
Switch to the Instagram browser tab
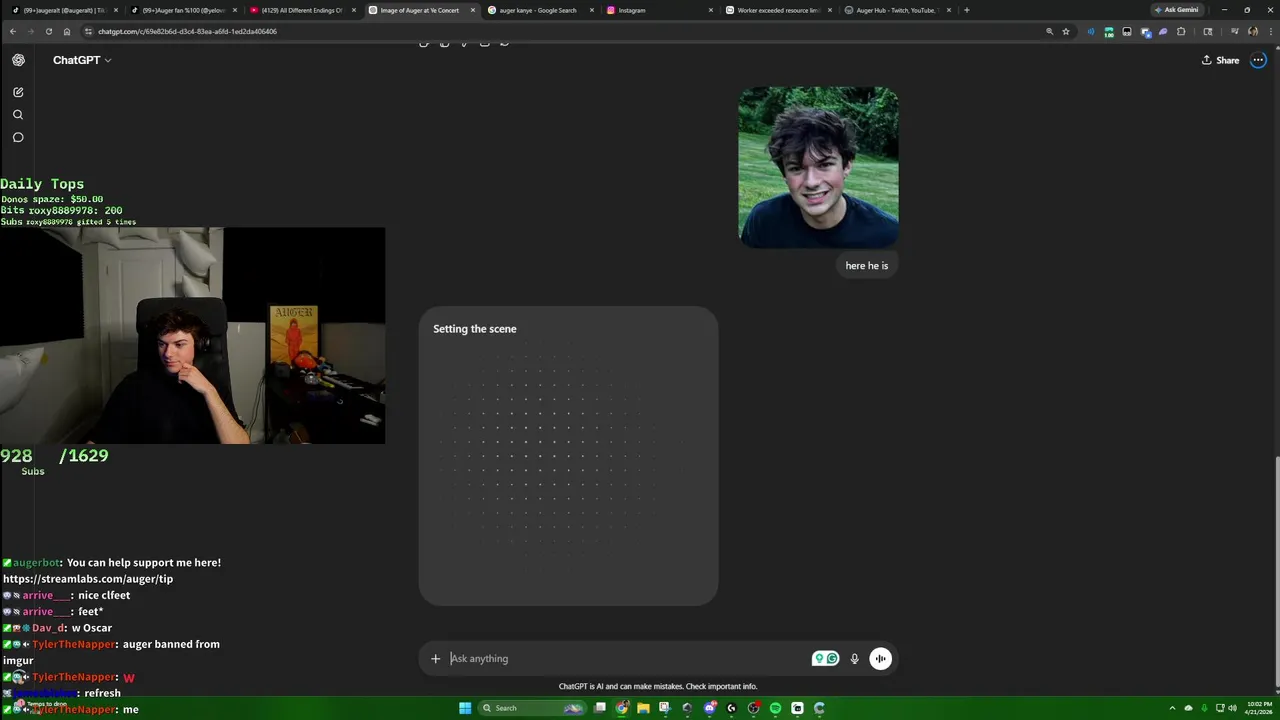(x=658, y=10)
